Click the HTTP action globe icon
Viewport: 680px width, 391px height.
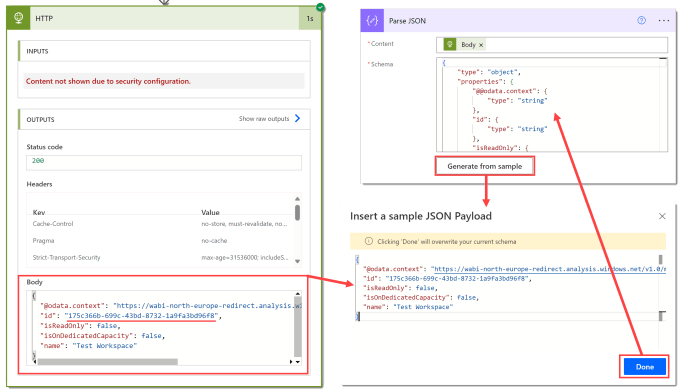coord(18,18)
